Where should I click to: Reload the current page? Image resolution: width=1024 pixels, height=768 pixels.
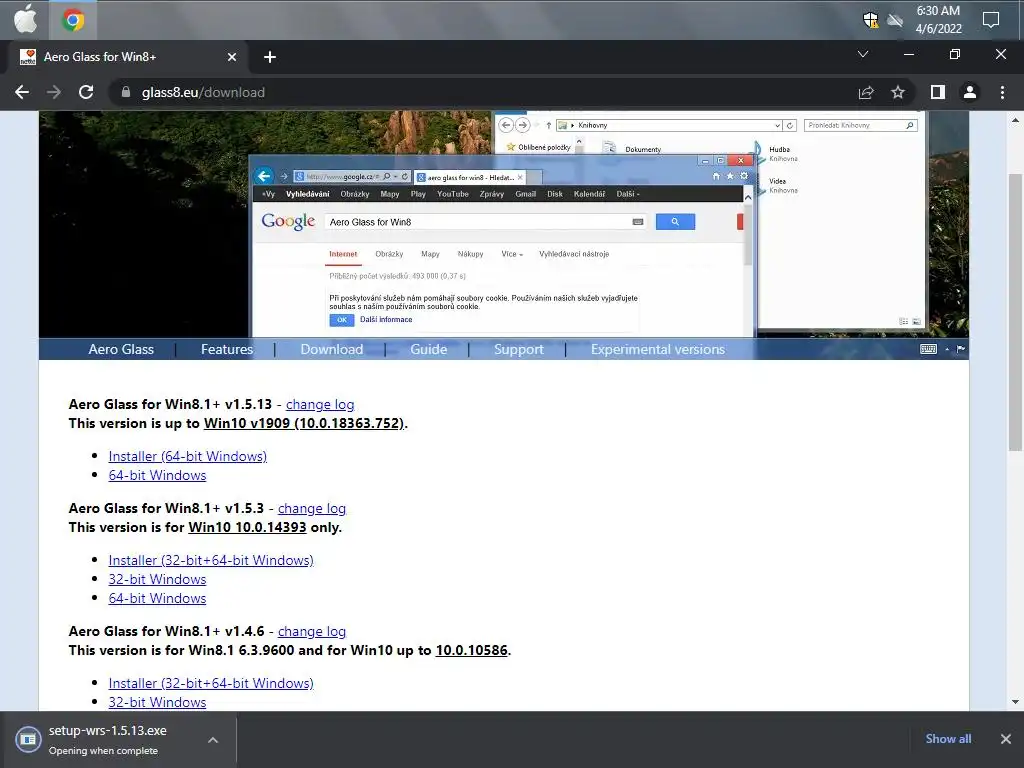[x=86, y=92]
